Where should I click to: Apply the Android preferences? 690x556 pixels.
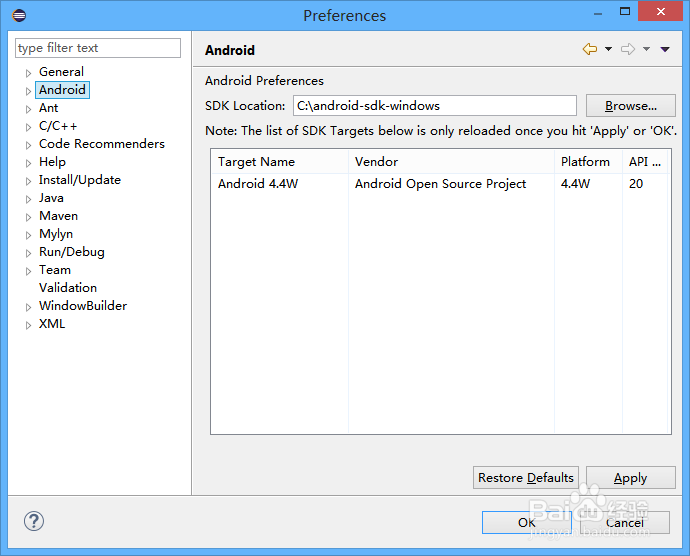(x=630, y=478)
